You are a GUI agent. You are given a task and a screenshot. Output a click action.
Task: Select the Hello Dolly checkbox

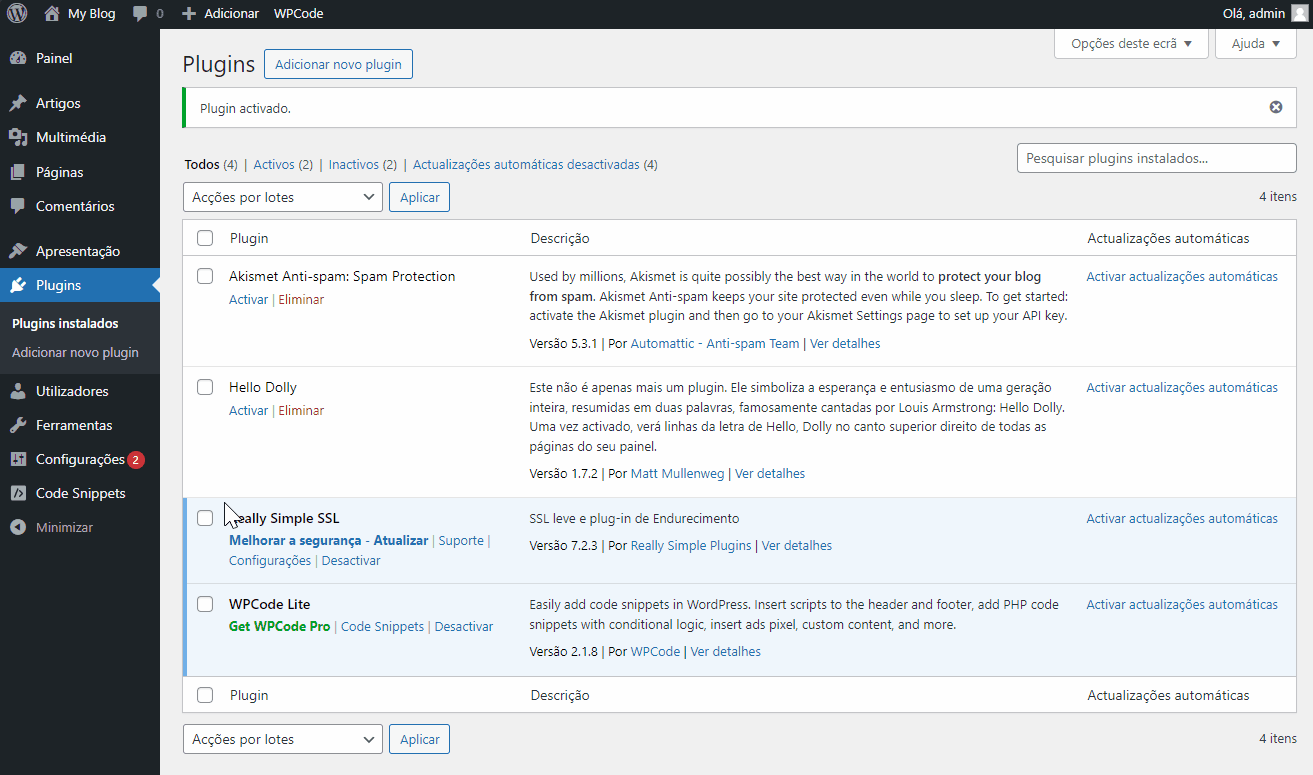coord(205,387)
